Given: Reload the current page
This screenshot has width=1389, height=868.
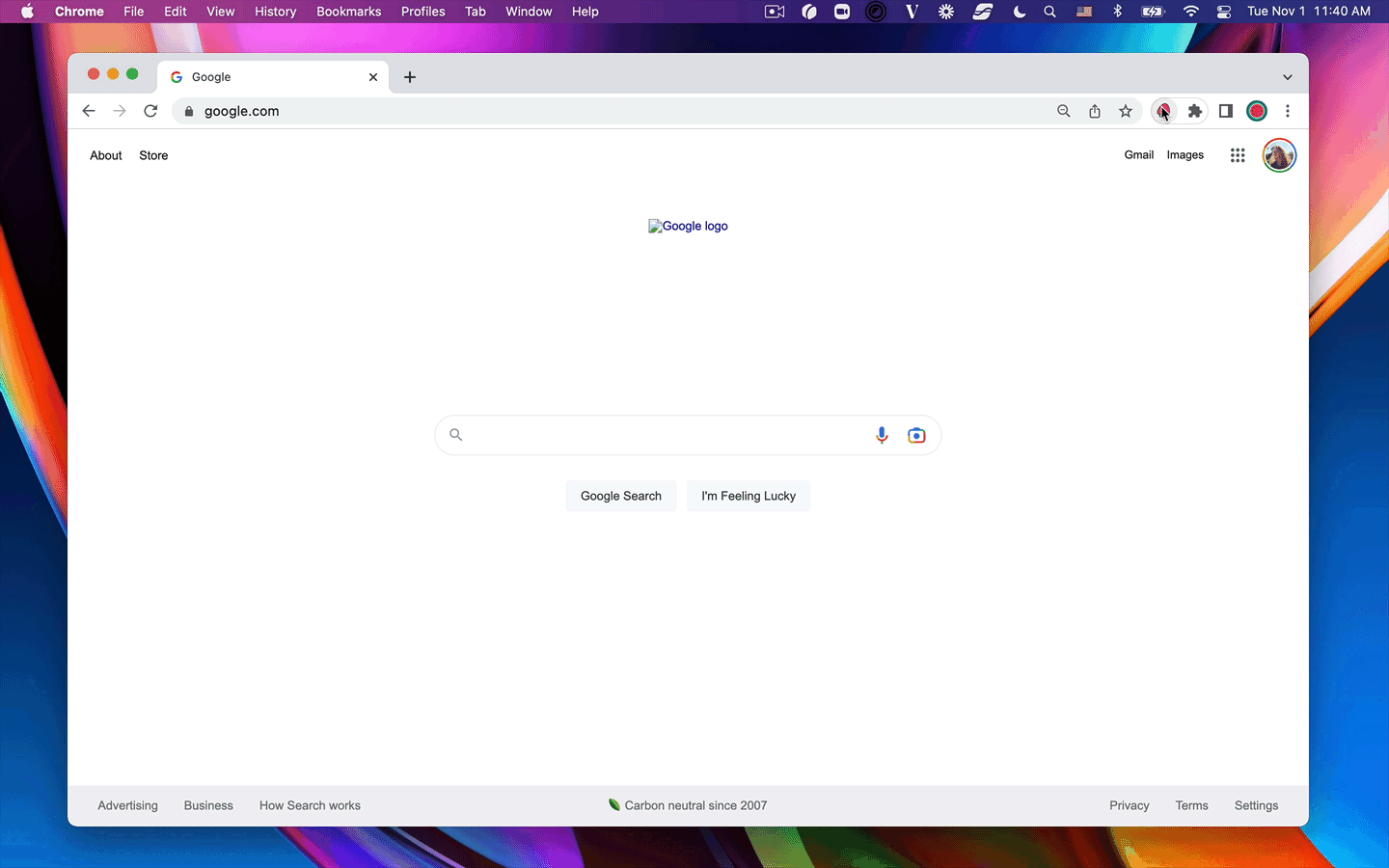Looking at the screenshot, I should [x=150, y=111].
